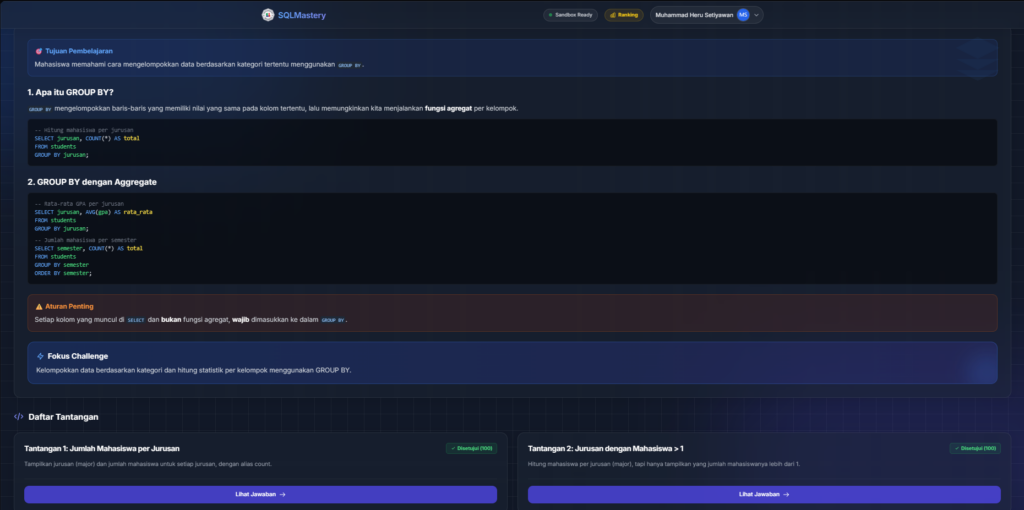1024x510 pixels.
Task: Click the code brackets icon beside Daftar Tantangan
Action: pos(18,417)
